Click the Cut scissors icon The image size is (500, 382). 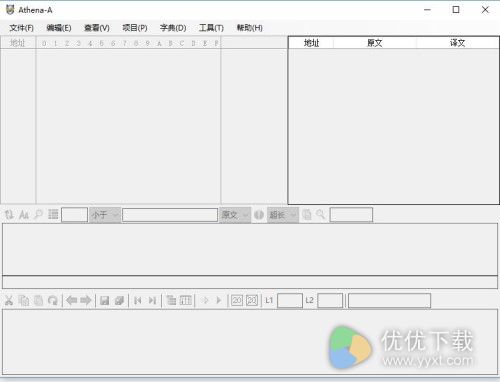point(9,301)
